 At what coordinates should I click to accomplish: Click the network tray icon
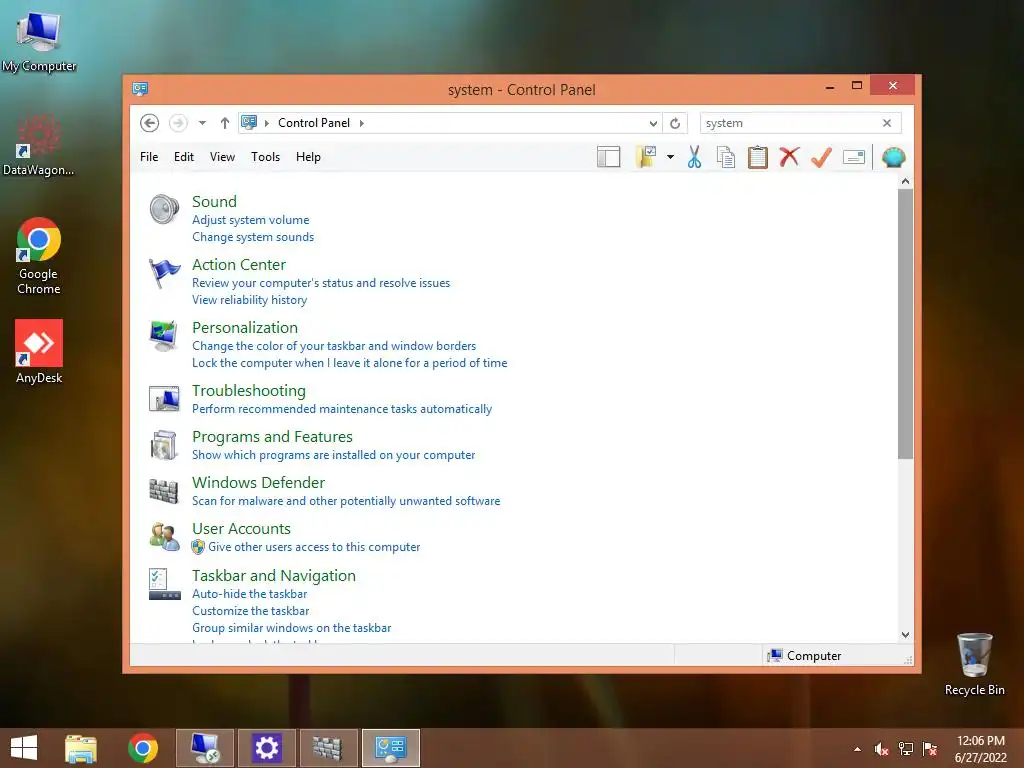coord(906,749)
